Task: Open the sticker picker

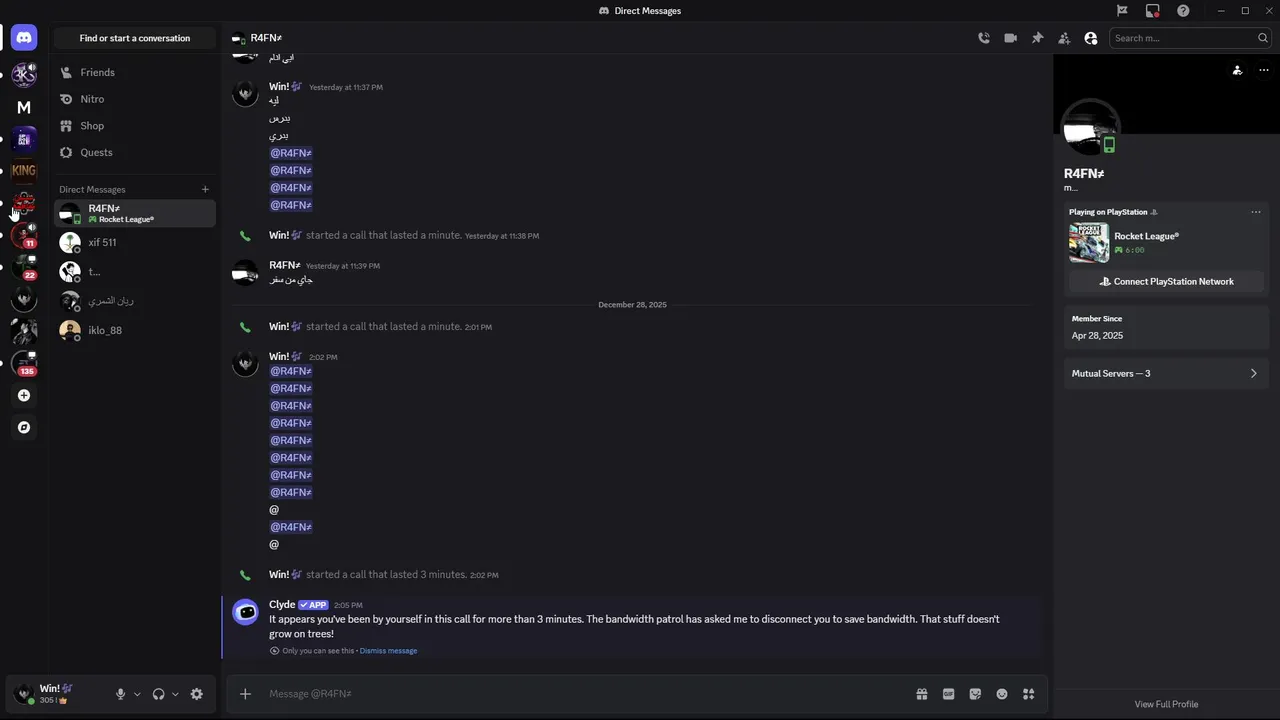Action: (975, 694)
